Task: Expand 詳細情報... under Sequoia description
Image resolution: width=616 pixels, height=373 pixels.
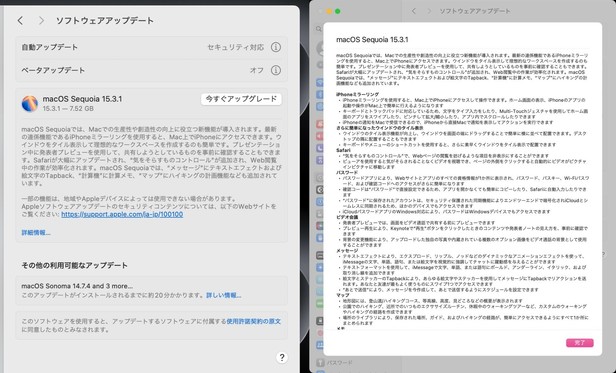Action: (36, 233)
